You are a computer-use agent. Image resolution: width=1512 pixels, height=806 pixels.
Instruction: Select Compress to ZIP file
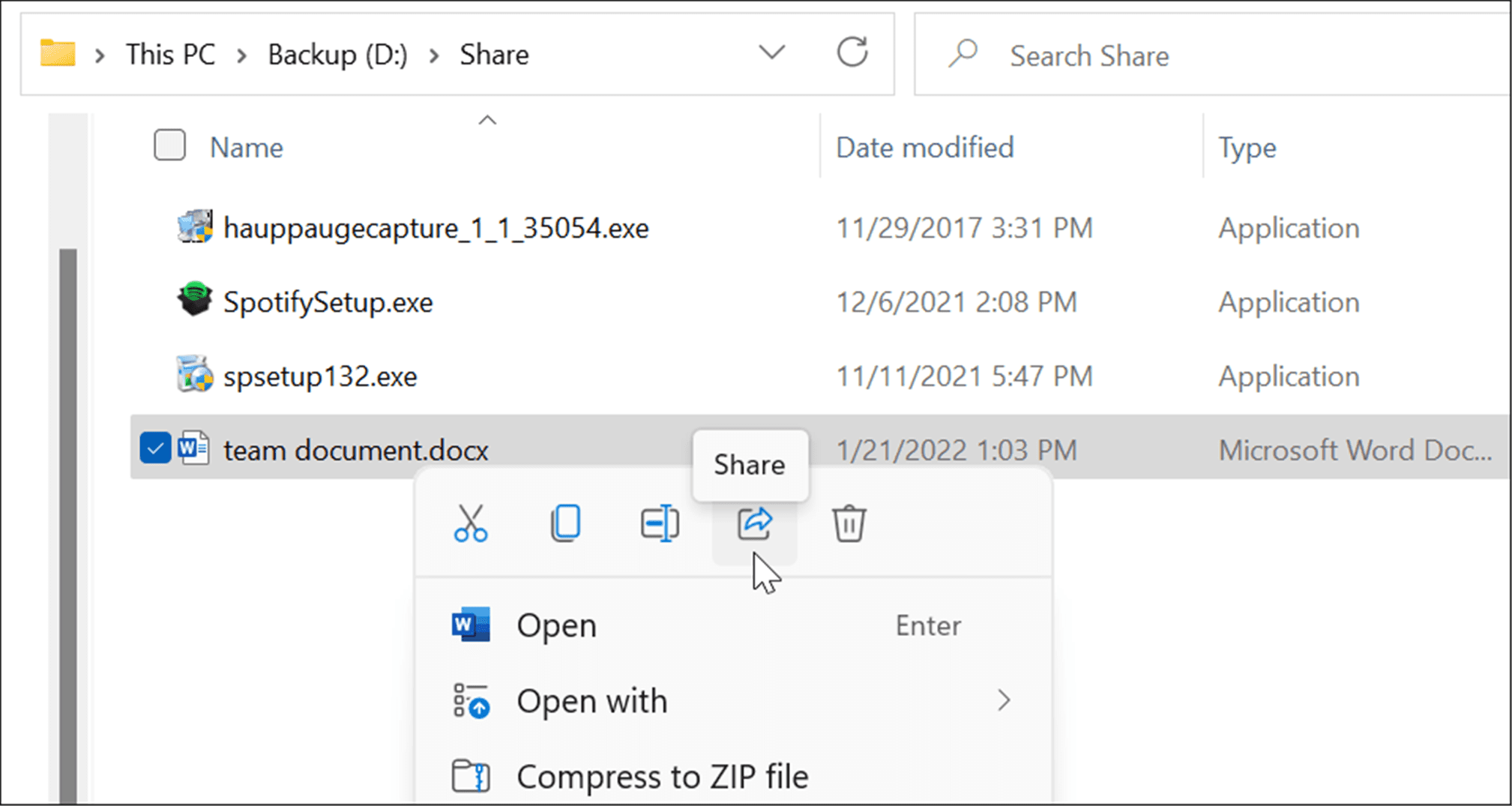[661, 776]
